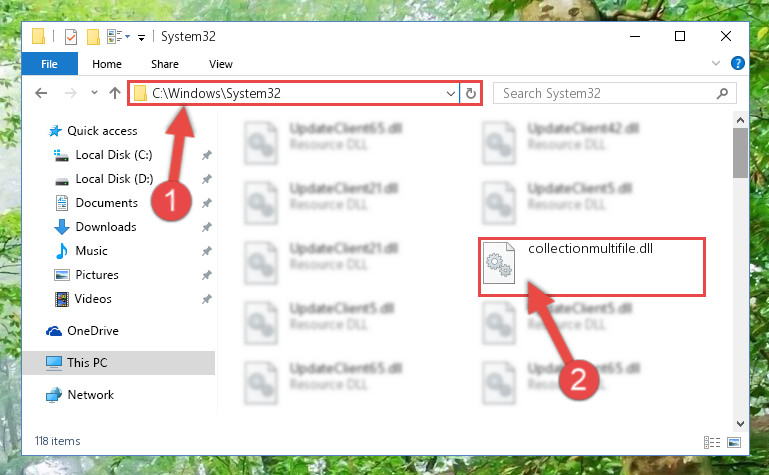Open the File menu
This screenshot has width=769, height=475.
click(50, 64)
